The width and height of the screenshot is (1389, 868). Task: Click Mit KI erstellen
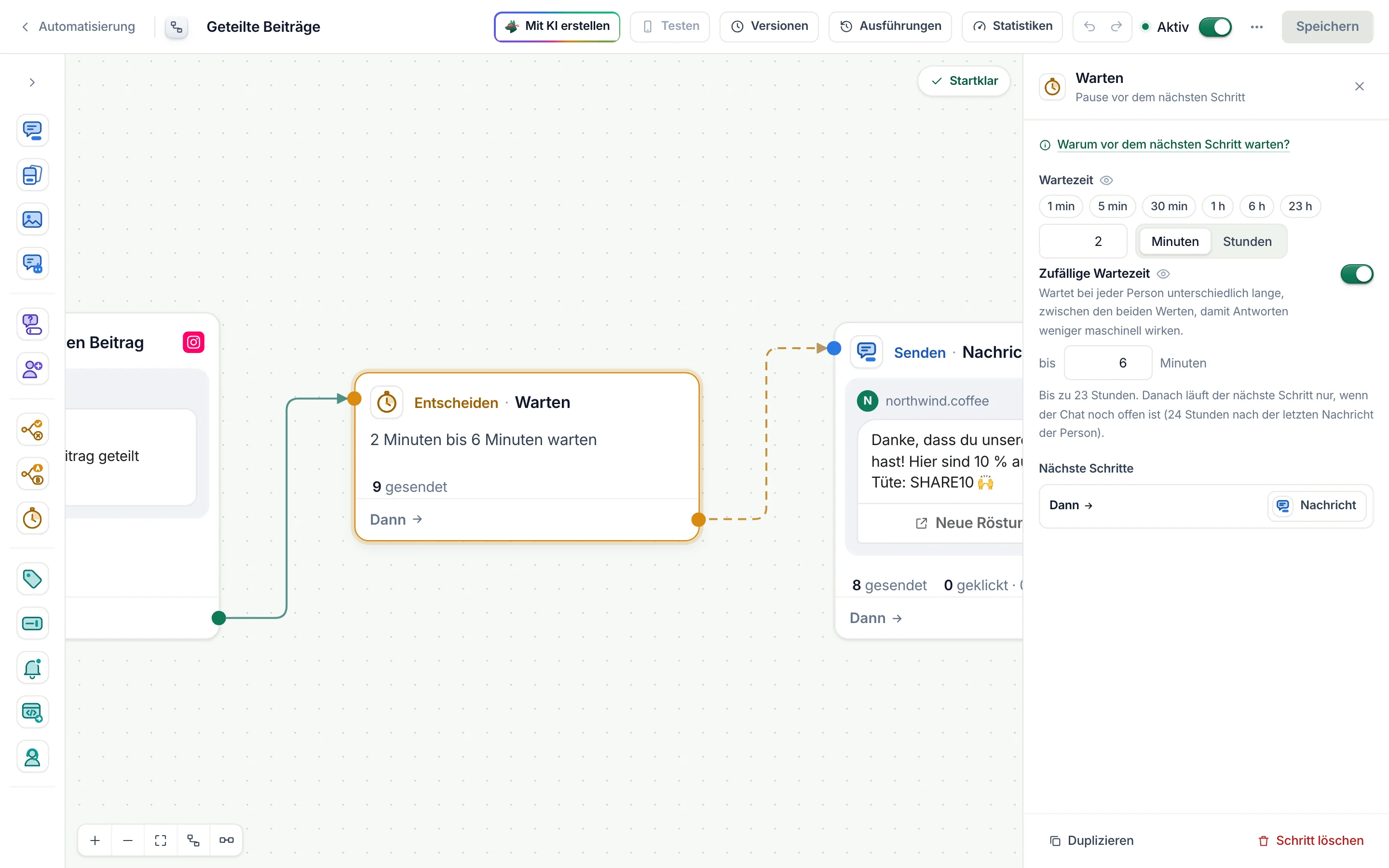click(557, 27)
